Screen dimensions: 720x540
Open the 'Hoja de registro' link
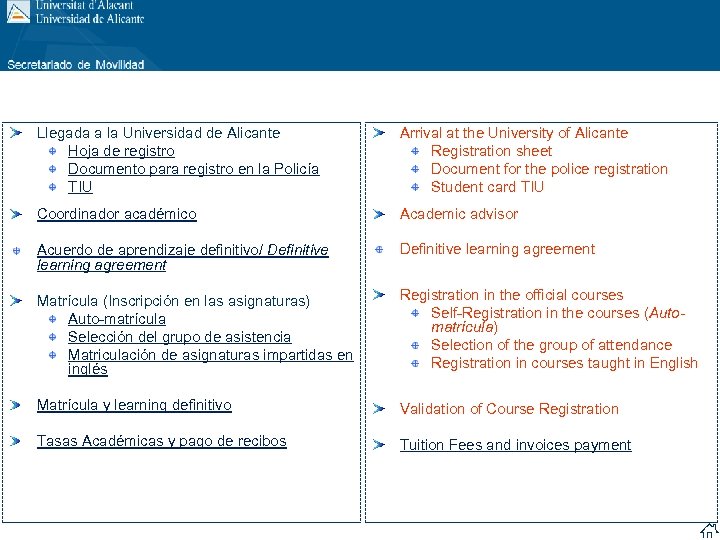click(x=121, y=151)
